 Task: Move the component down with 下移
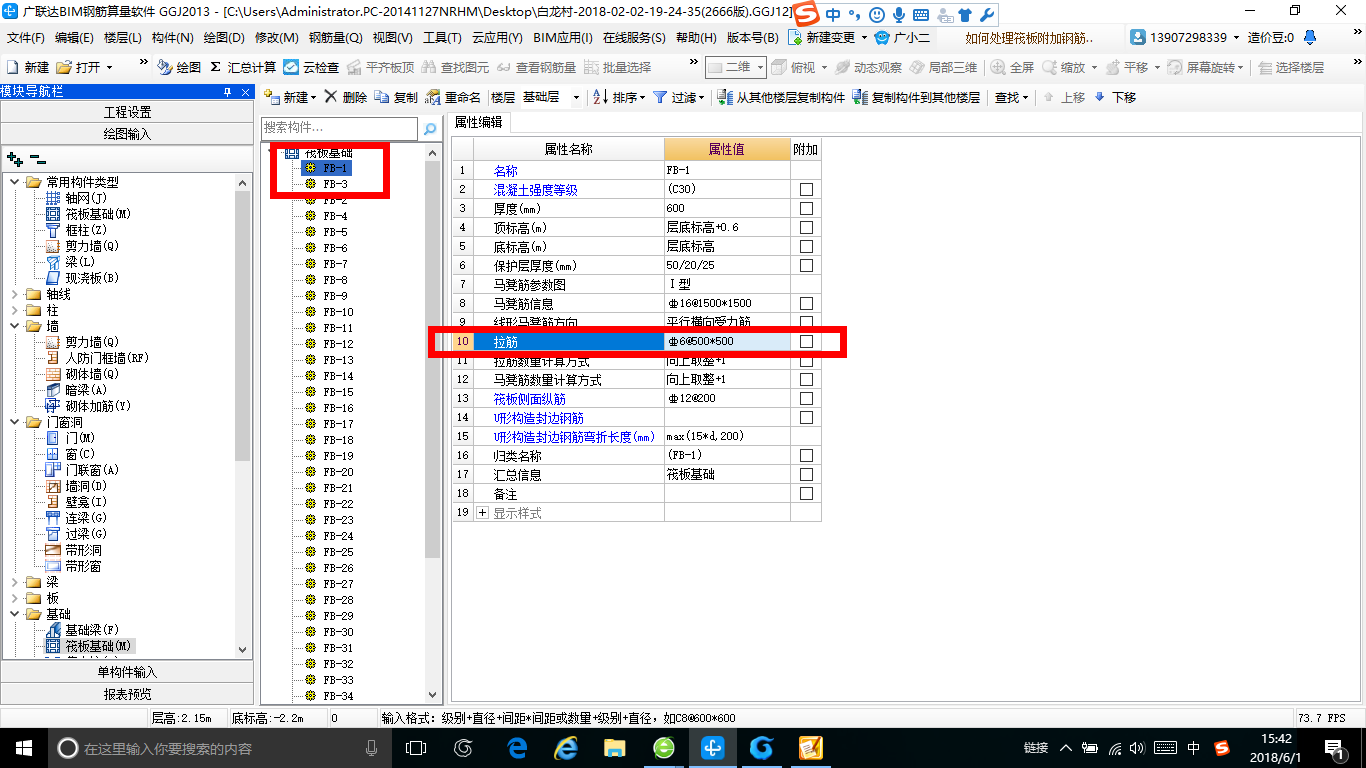tap(1115, 97)
